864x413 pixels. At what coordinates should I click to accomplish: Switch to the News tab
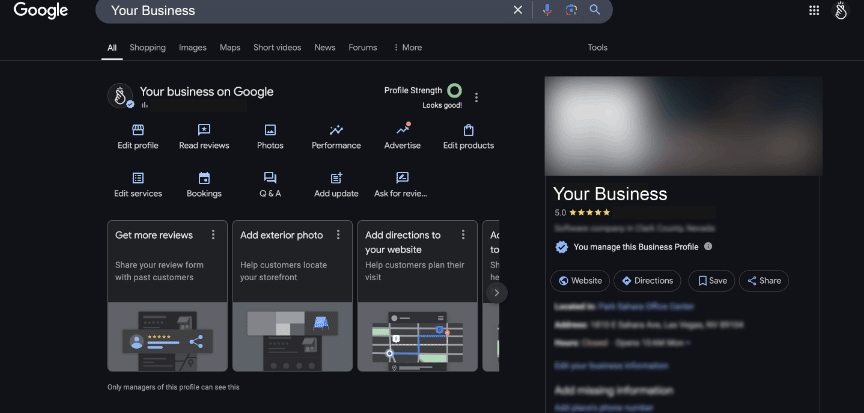tap(325, 47)
